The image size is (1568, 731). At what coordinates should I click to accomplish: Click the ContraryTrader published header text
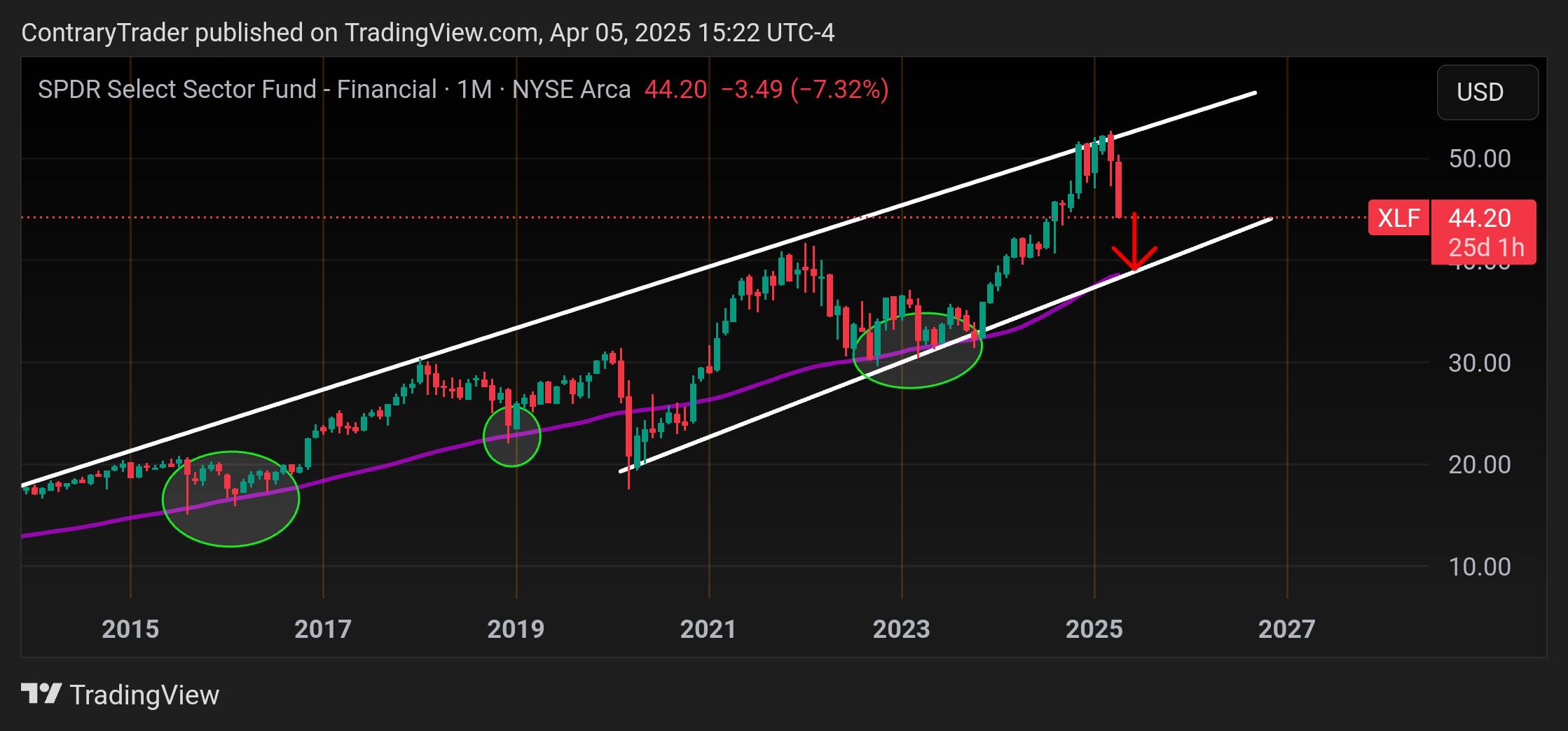[x=427, y=33]
